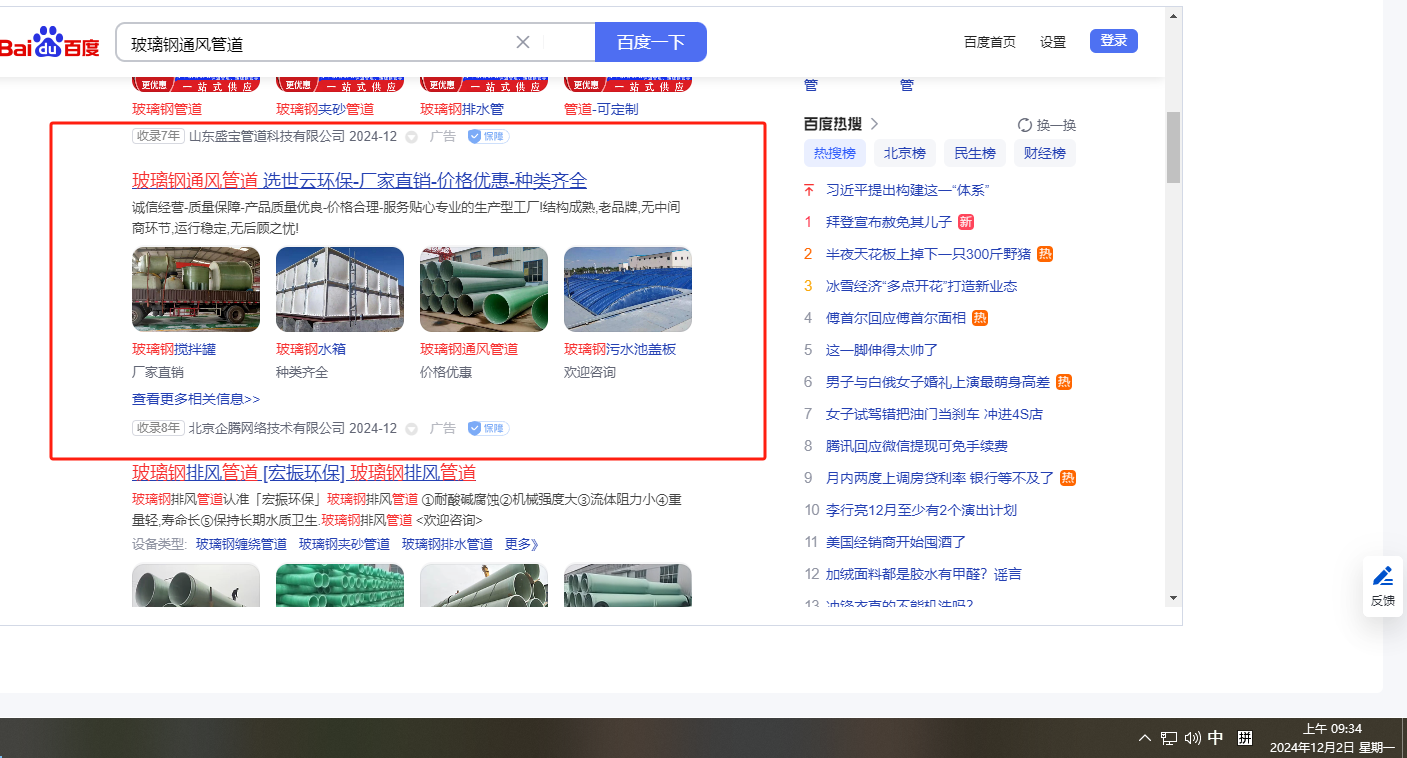Open the network icon in the taskbar
This screenshot has height=758, width=1407.
click(x=1168, y=738)
